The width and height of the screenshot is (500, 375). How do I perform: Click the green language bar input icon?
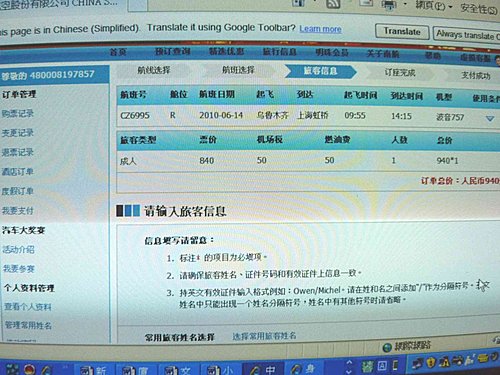[367, 367]
